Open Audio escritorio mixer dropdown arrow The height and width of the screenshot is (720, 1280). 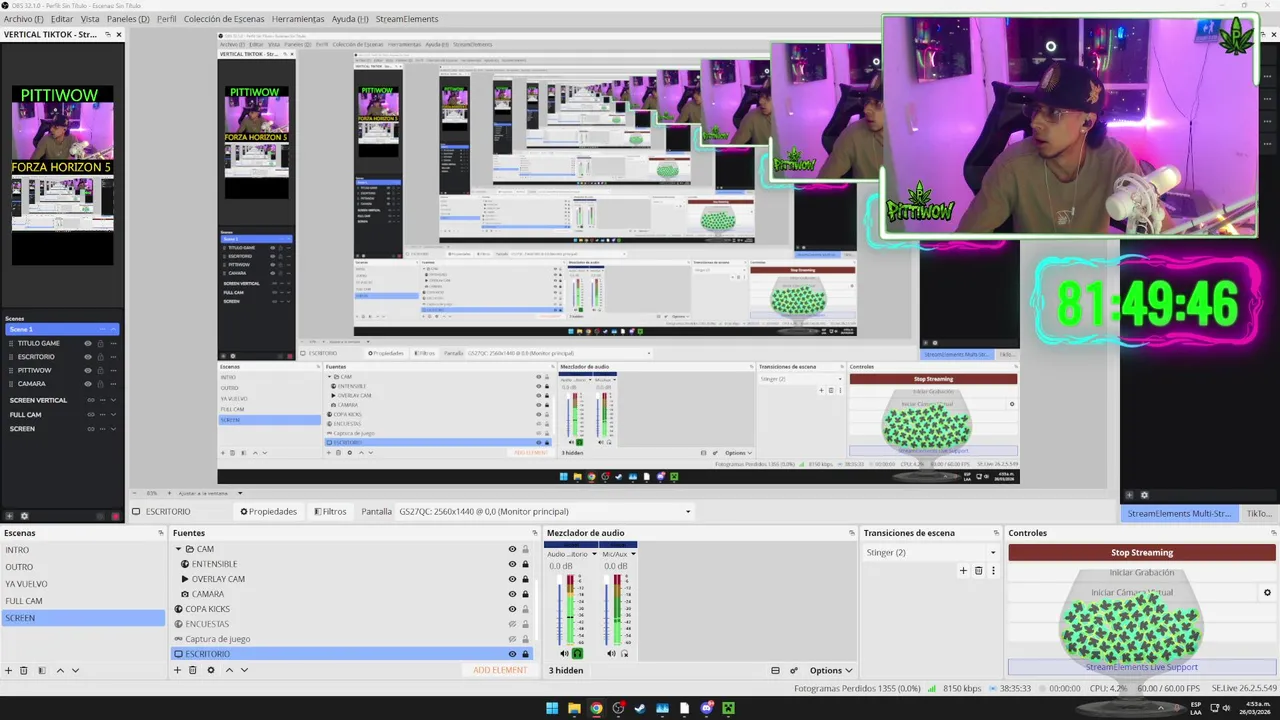tap(594, 554)
